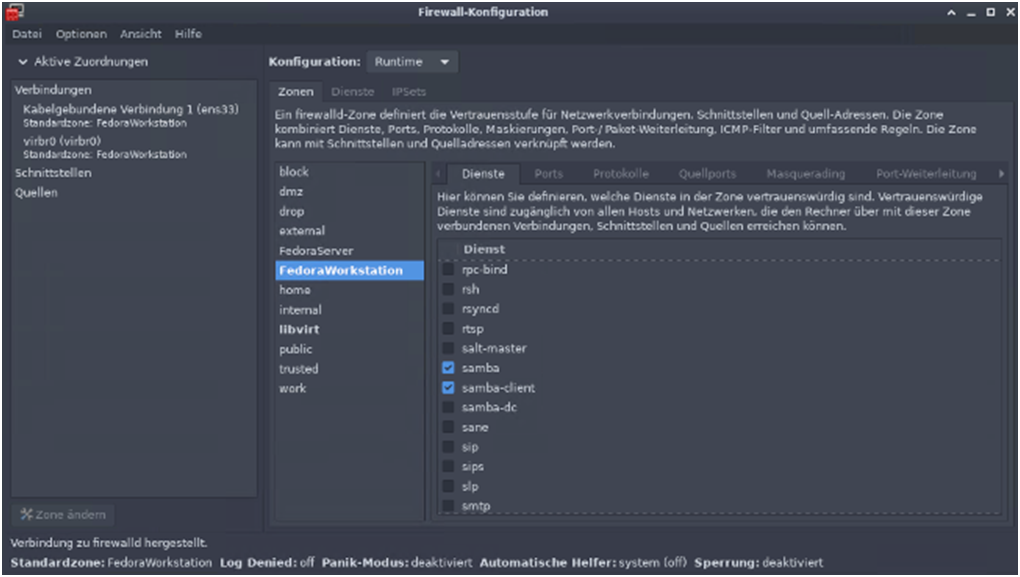Enable the salt-master service checkbox
The image size is (1020, 577).
point(448,348)
